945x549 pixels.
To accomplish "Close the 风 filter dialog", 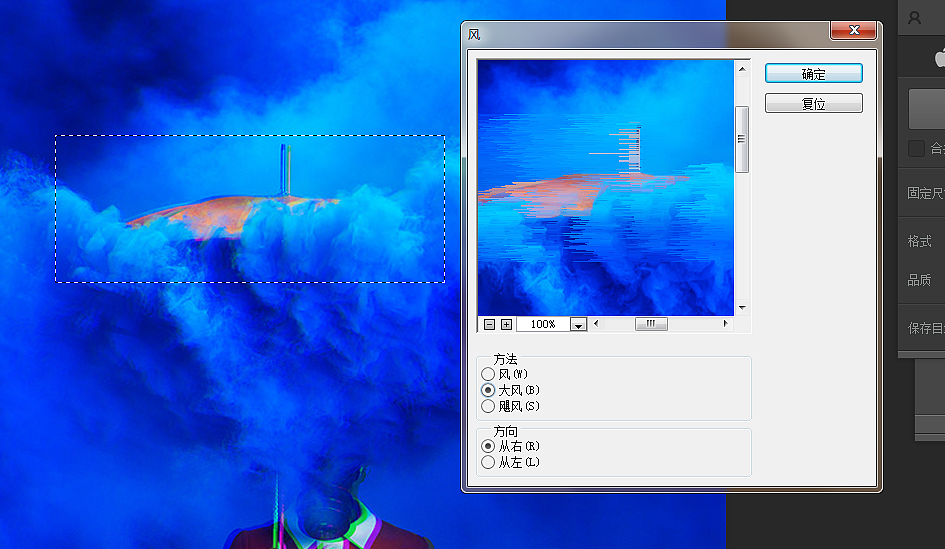I will (x=853, y=30).
